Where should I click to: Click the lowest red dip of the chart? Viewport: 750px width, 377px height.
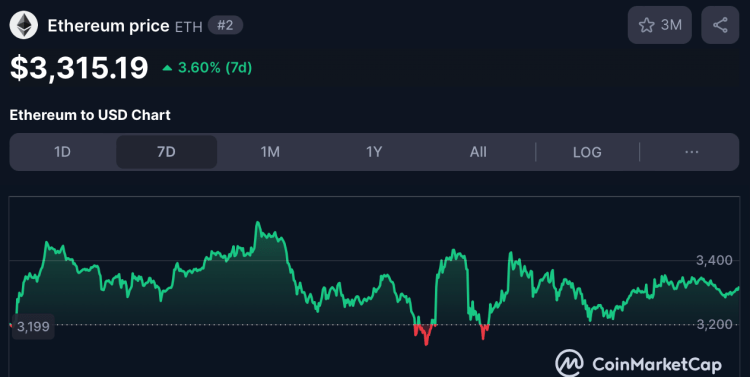426,343
